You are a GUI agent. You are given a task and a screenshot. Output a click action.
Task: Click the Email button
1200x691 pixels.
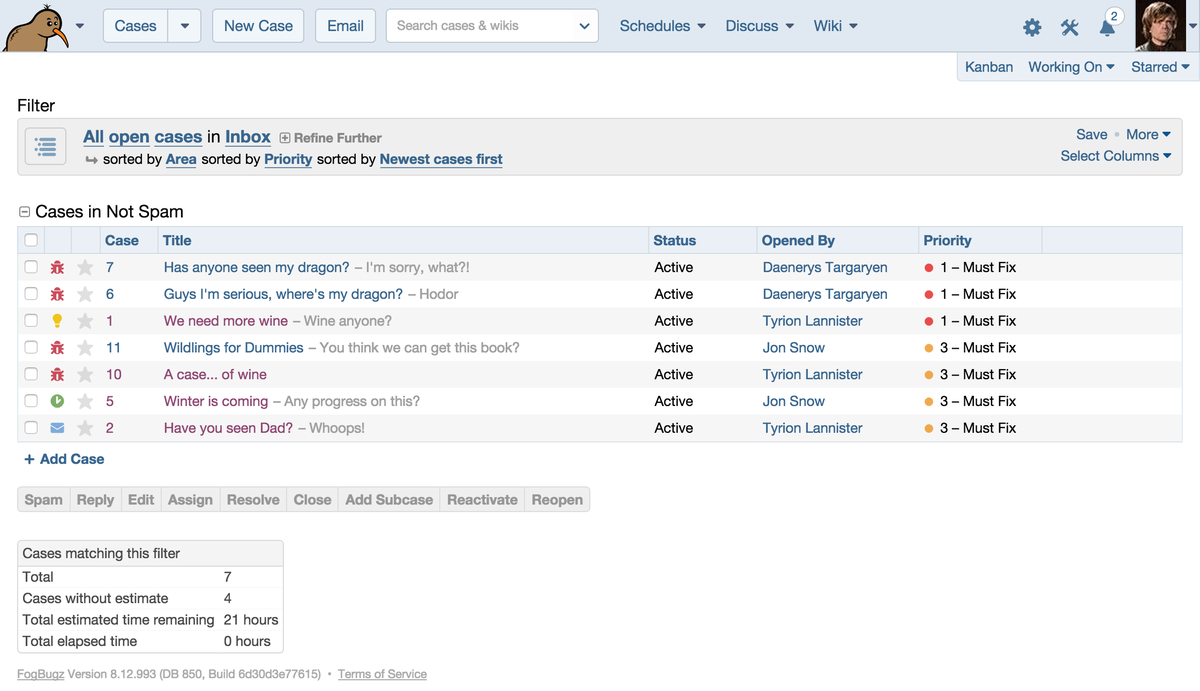[x=345, y=26]
